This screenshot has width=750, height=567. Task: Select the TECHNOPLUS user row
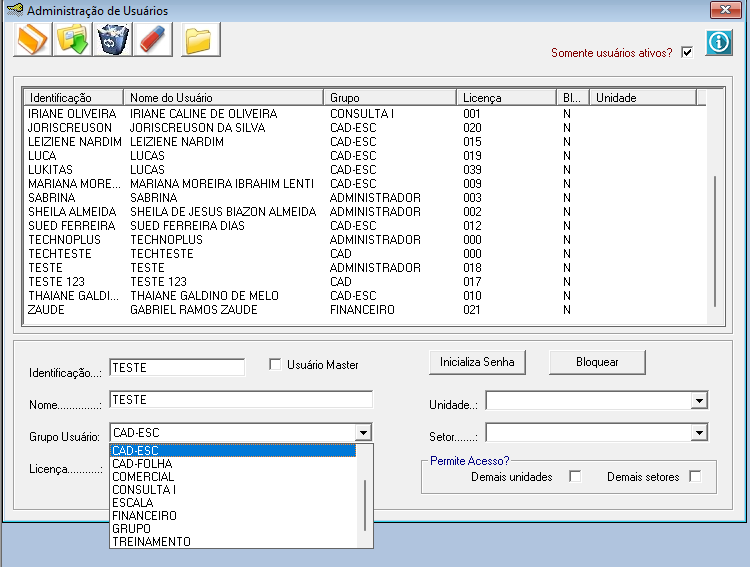click(365, 240)
